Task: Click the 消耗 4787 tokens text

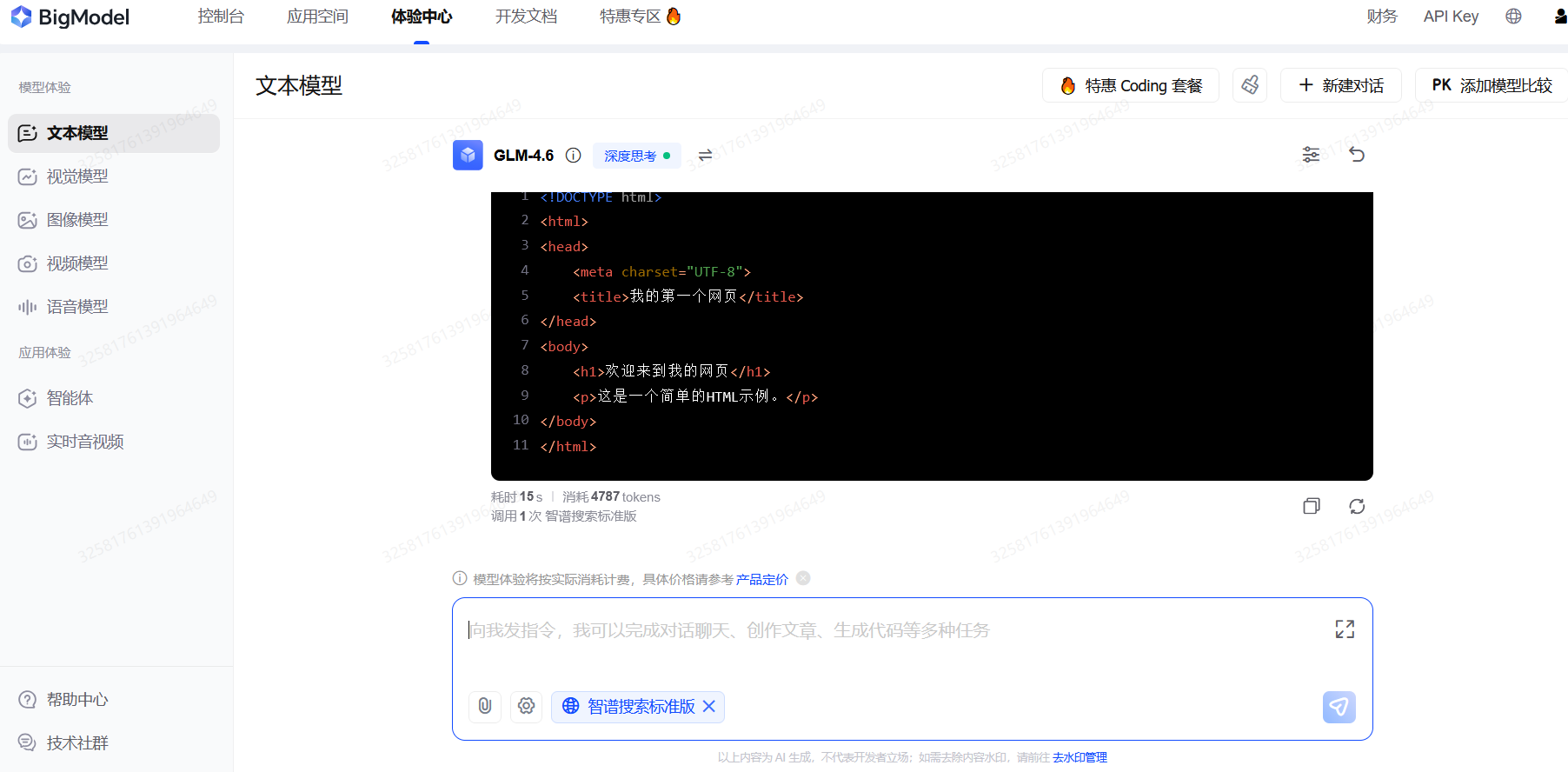Action: 611,497
